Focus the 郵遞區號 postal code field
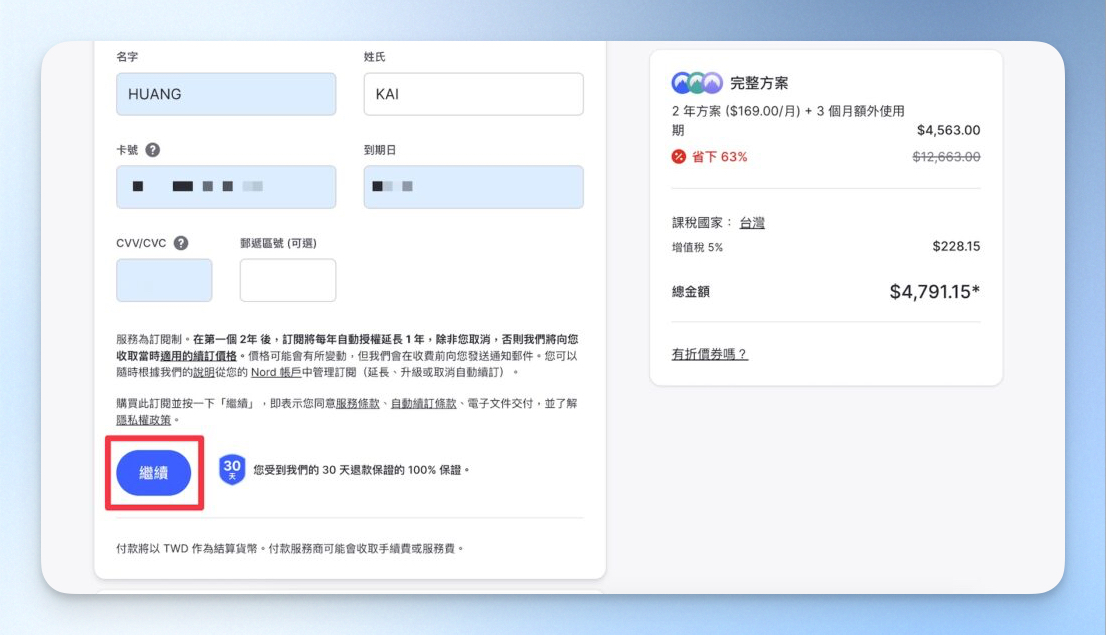The height and width of the screenshot is (635, 1106). click(288, 280)
